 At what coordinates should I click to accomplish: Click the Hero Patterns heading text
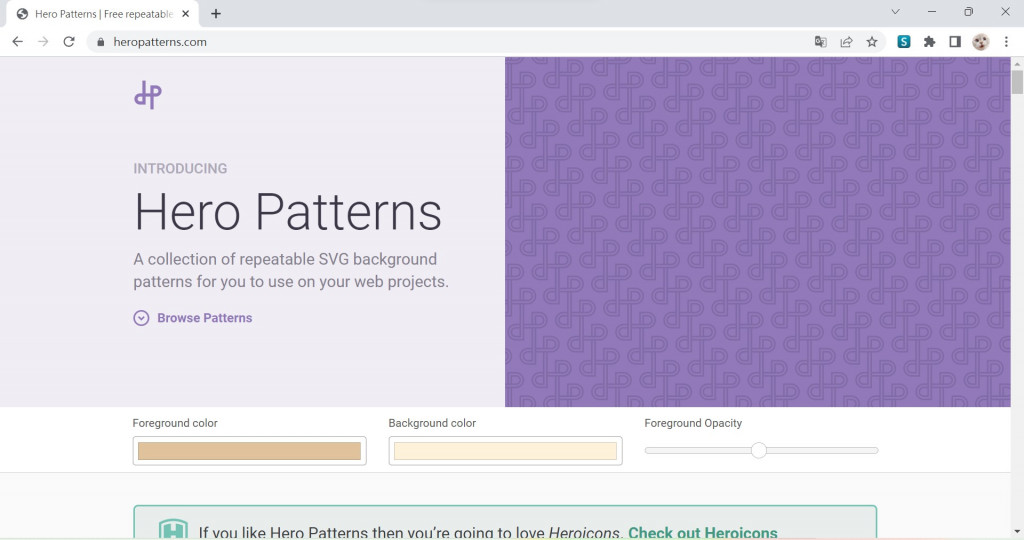point(288,212)
